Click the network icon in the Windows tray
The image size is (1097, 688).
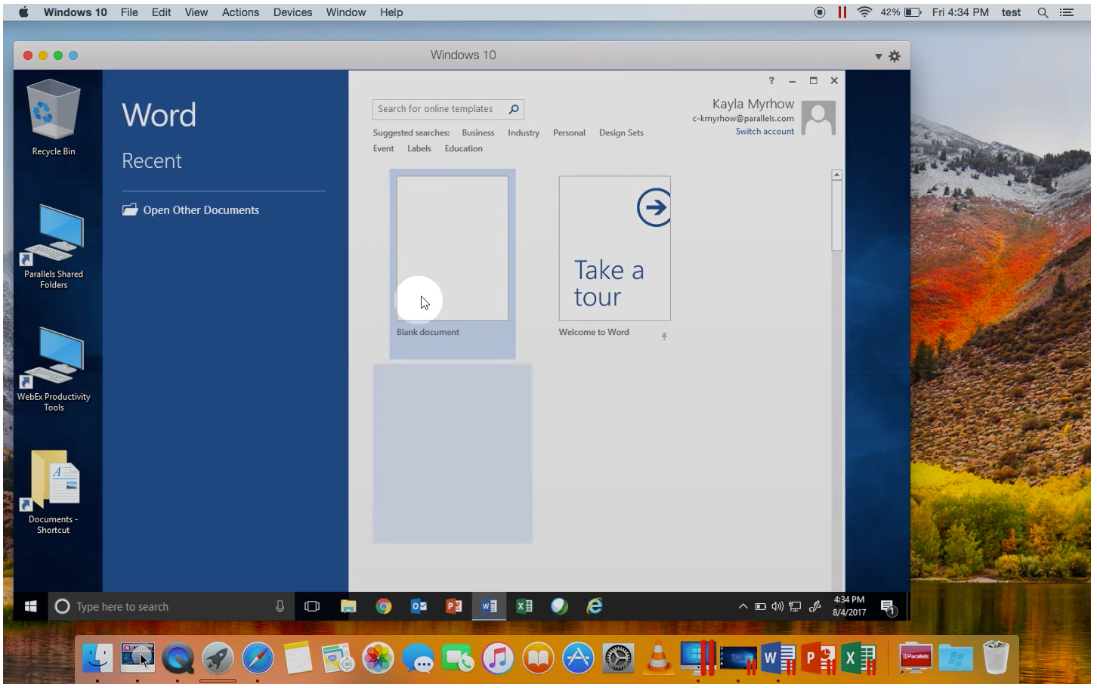point(795,606)
